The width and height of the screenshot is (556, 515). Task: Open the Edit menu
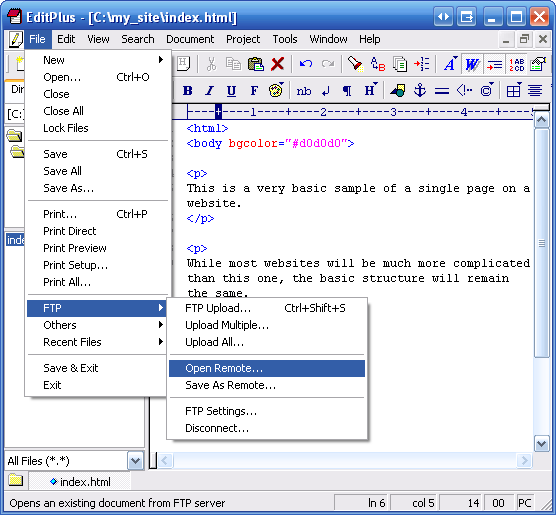point(66,39)
